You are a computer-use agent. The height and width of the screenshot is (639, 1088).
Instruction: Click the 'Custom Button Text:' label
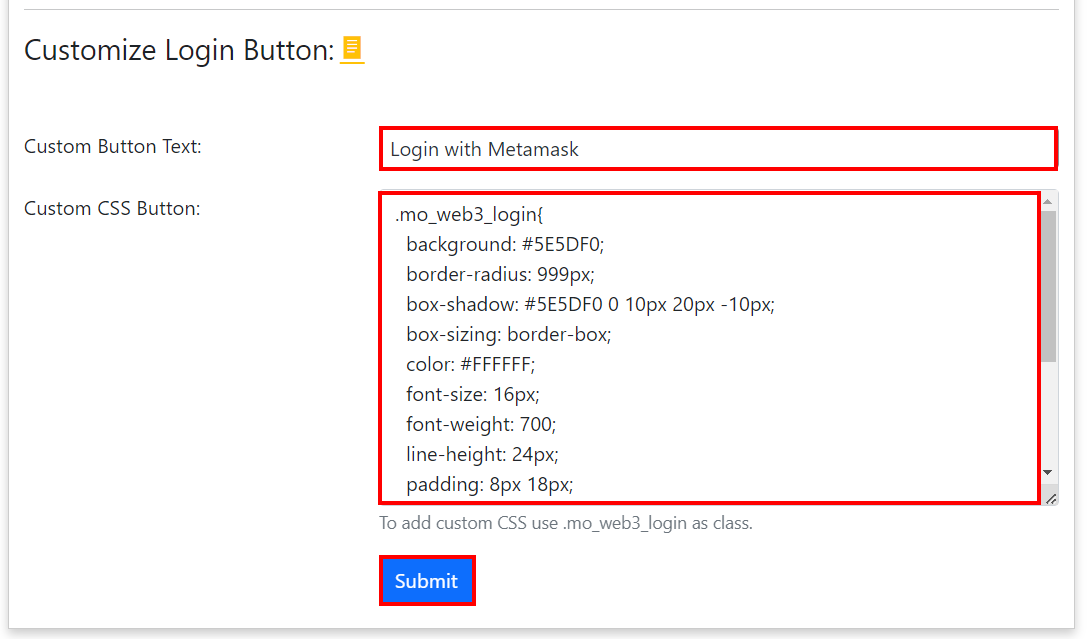tap(112, 146)
